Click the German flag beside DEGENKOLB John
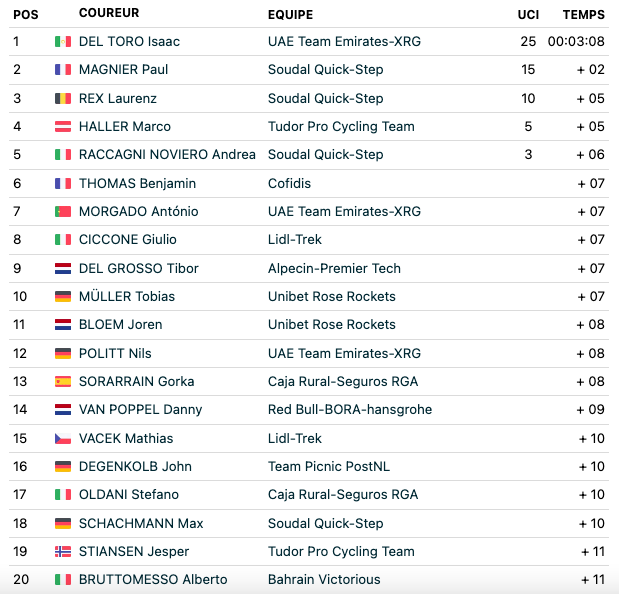Screen dimensions: 619x594 click(63, 467)
